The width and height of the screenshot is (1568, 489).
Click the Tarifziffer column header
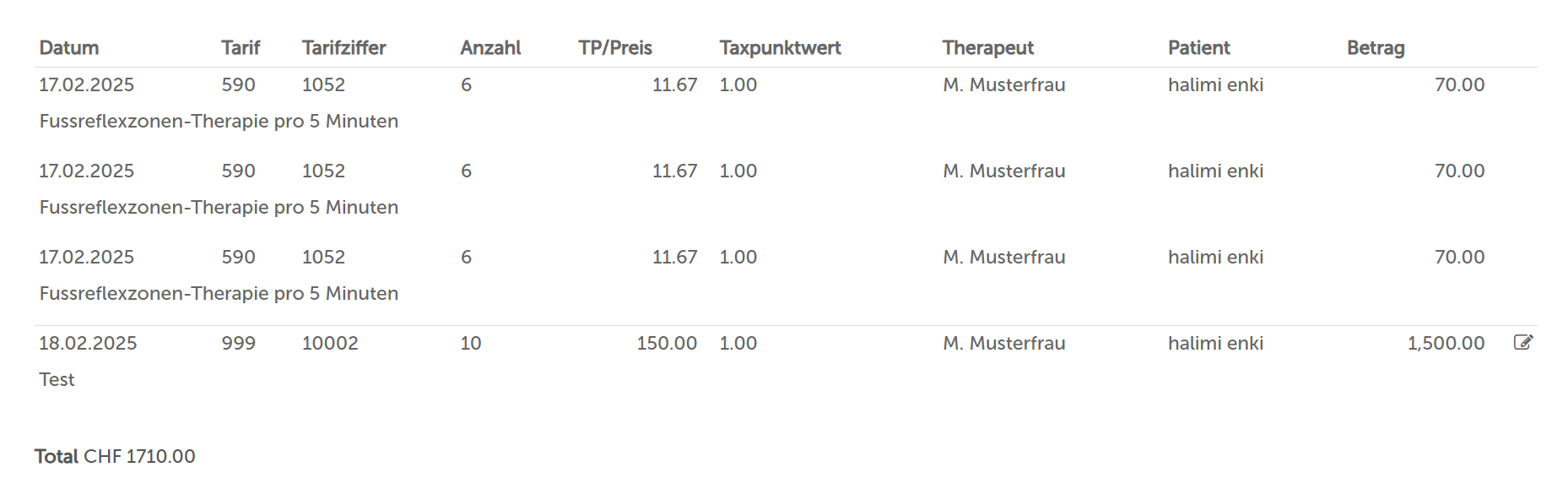tap(344, 48)
